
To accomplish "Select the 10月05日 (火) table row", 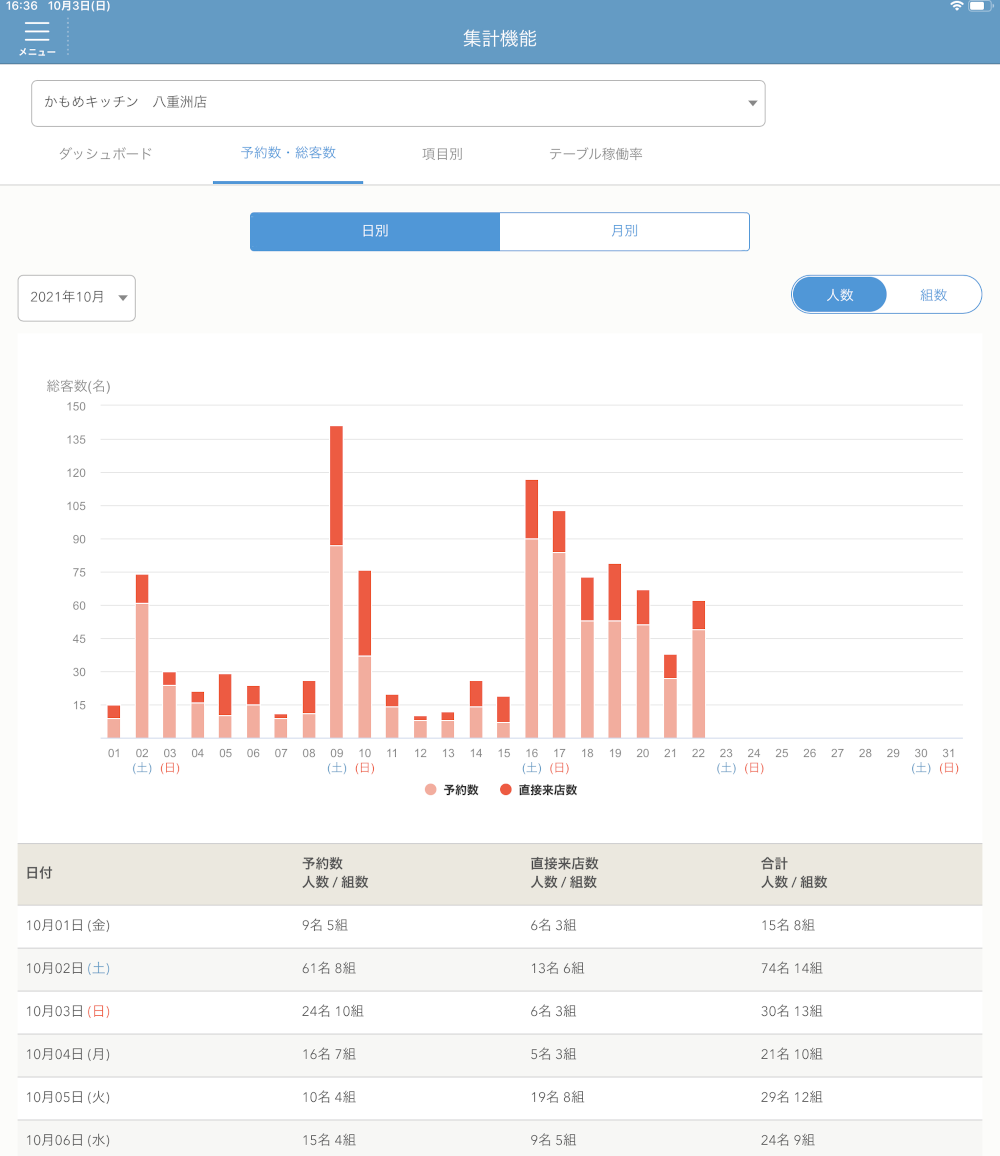I will [499, 1097].
